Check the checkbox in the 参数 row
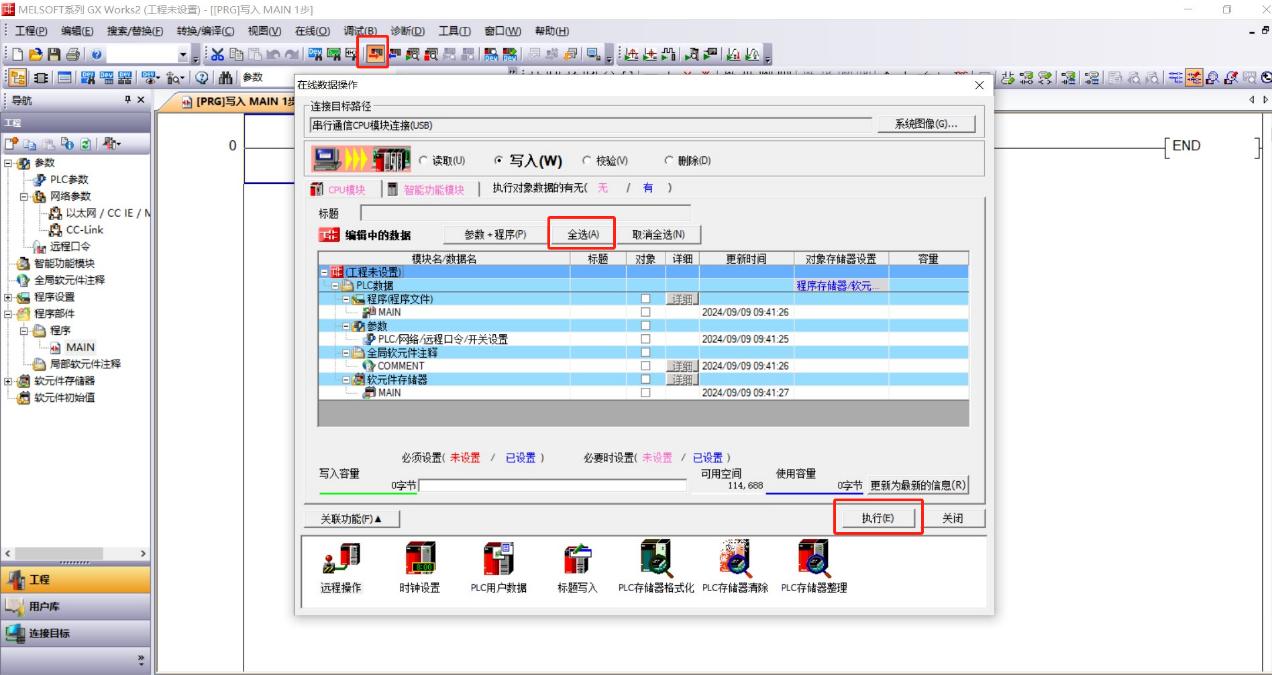The width and height of the screenshot is (1272, 675). pyautogui.click(x=645, y=326)
